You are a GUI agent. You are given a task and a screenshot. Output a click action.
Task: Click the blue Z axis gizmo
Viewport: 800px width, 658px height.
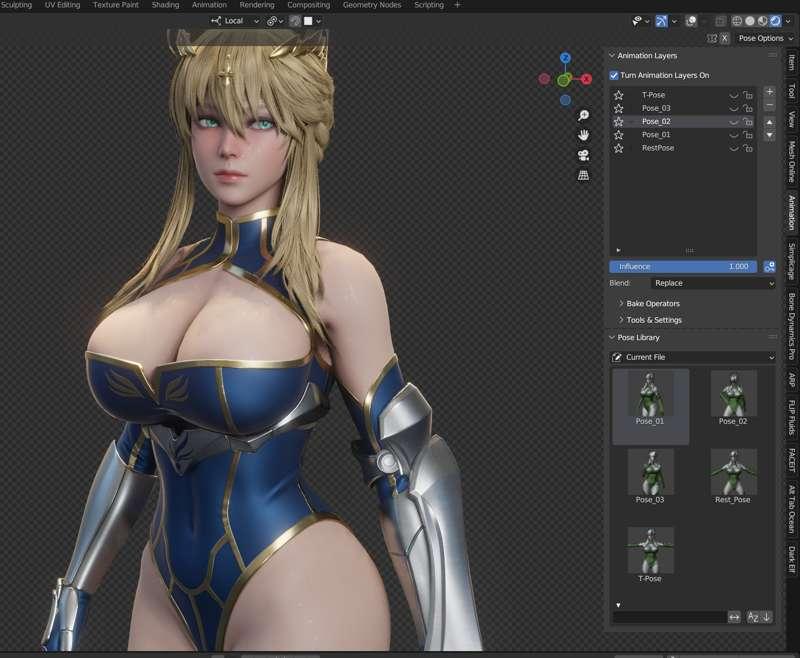pyautogui.click(x=565, y=58)
